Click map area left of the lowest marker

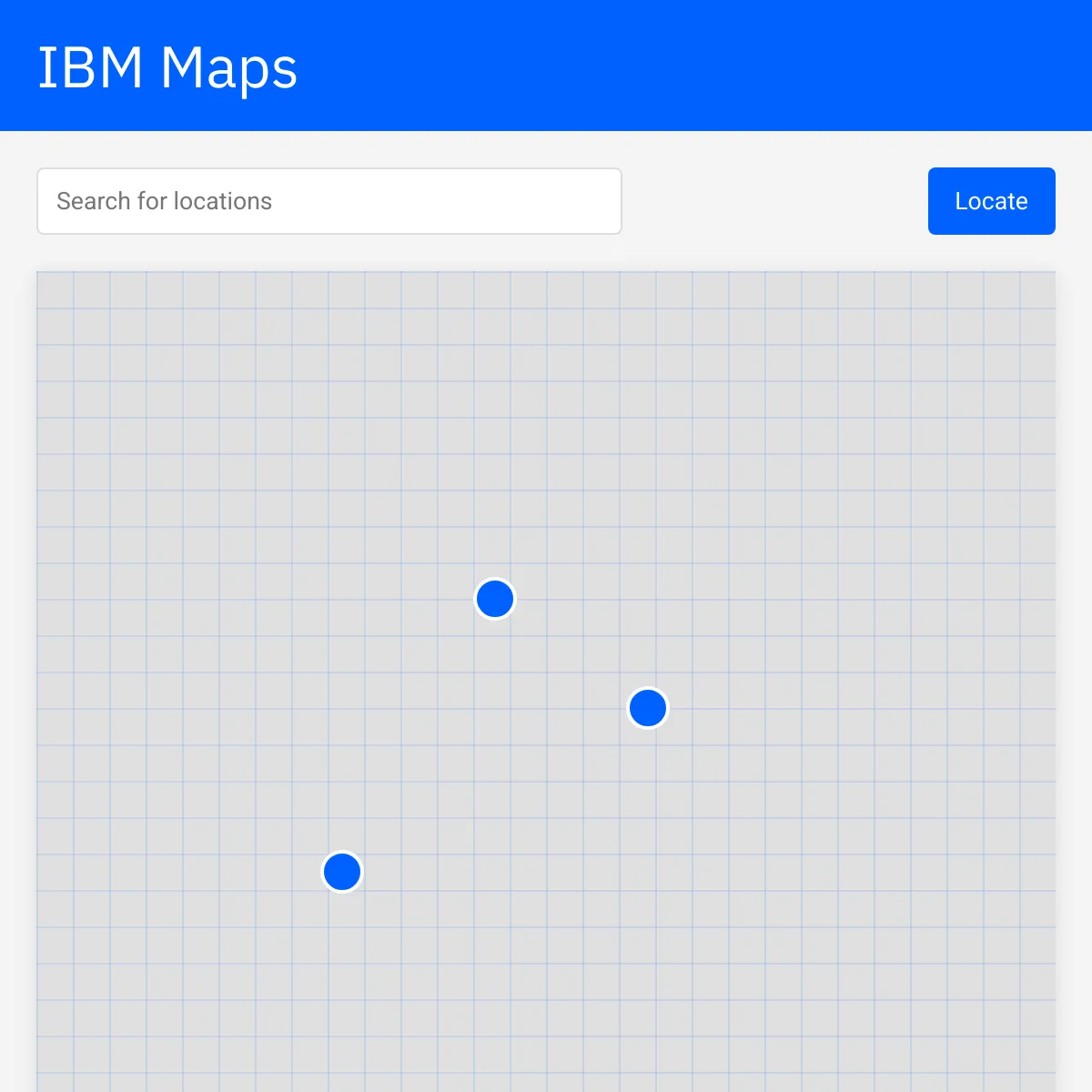[200, 872]
